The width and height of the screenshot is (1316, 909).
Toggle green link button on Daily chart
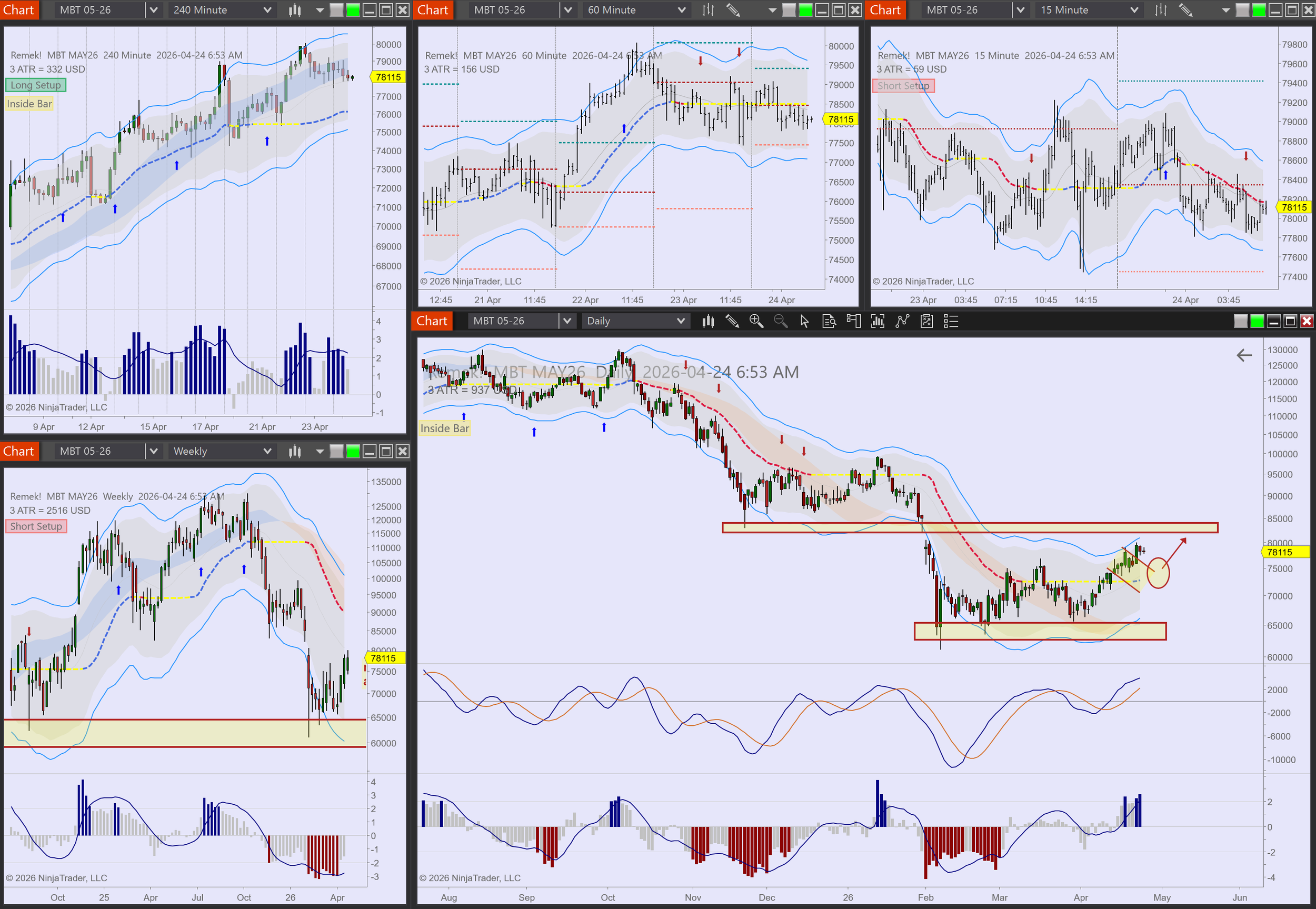point(1257,321)
